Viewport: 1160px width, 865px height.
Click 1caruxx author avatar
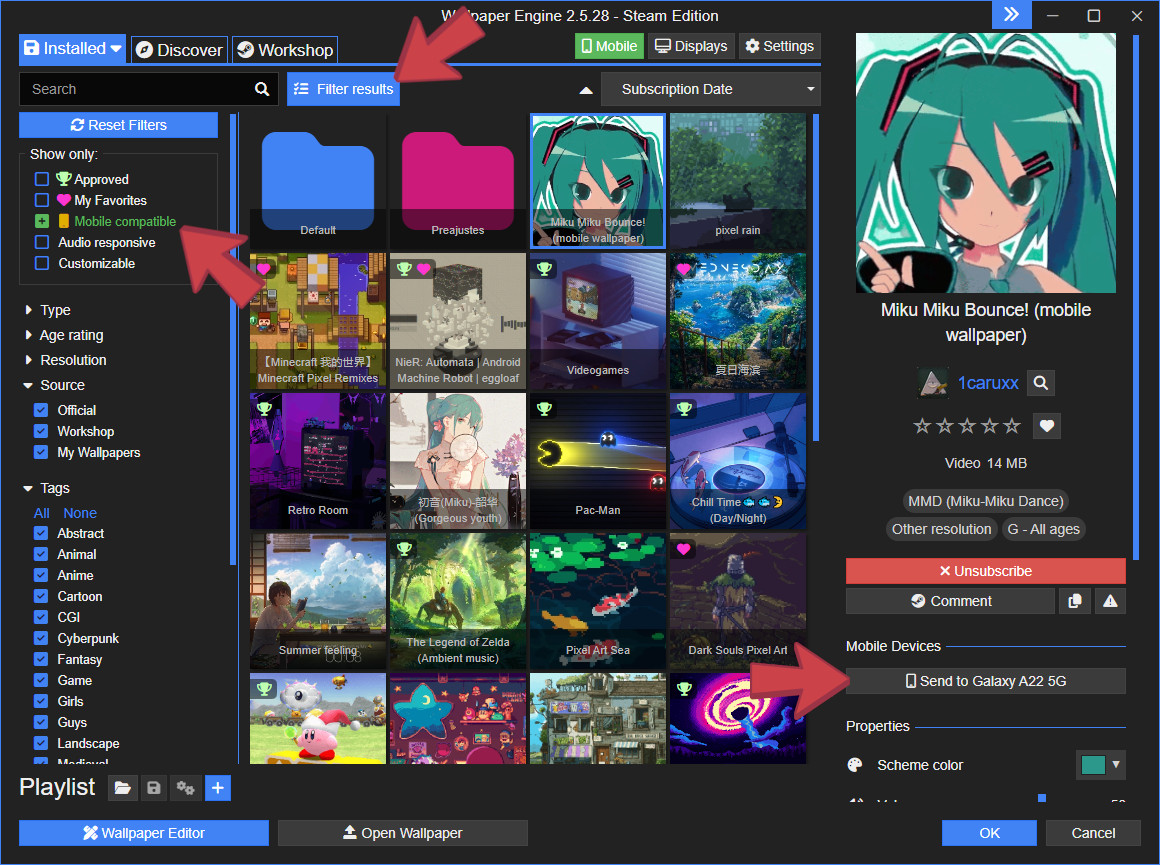933,383
